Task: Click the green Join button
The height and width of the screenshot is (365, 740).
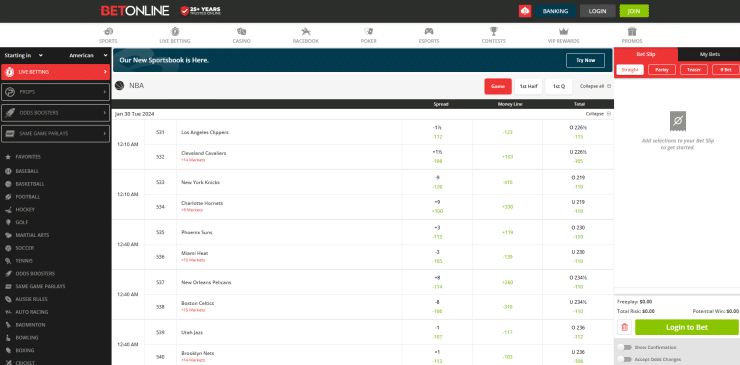Action: tap(634, 11)
